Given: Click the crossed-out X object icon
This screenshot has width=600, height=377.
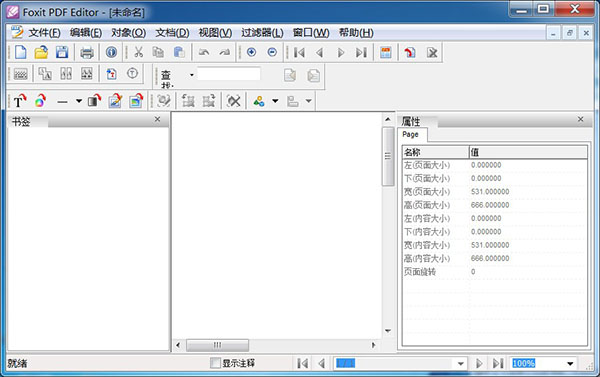Looking at the screenshot, I should click(233, 101).
